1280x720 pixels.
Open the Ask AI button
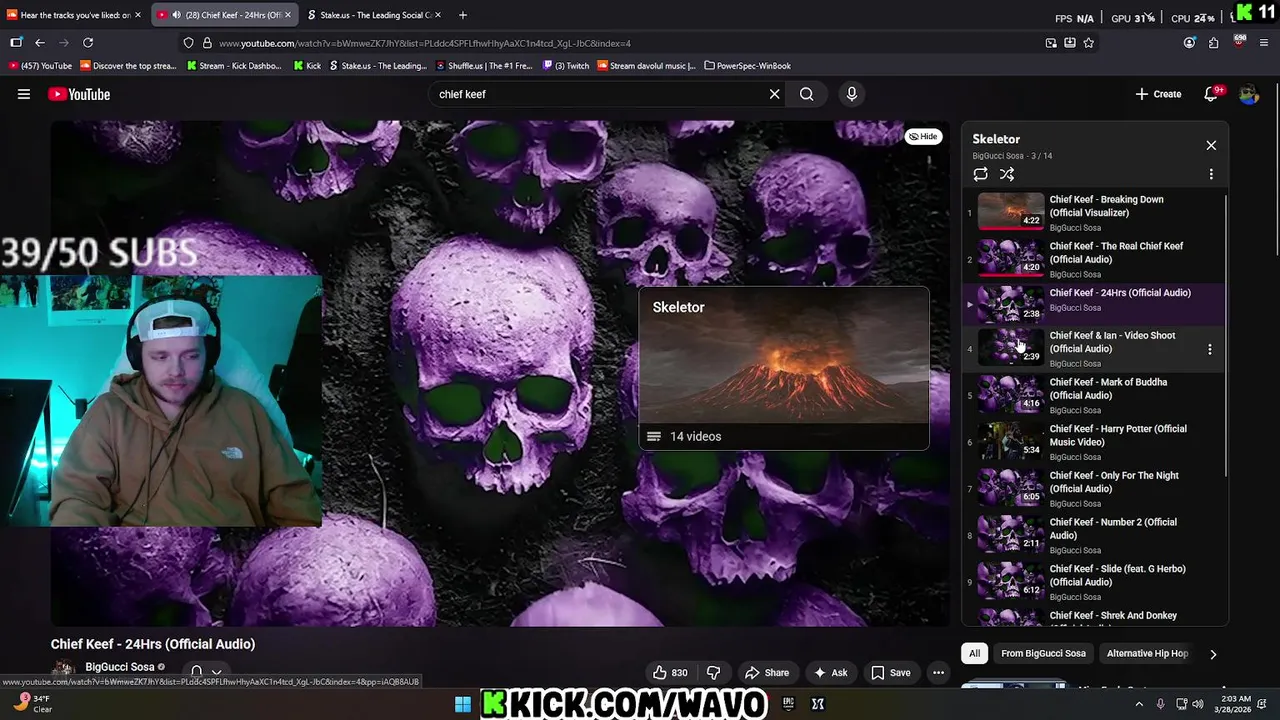click(831, 673)
